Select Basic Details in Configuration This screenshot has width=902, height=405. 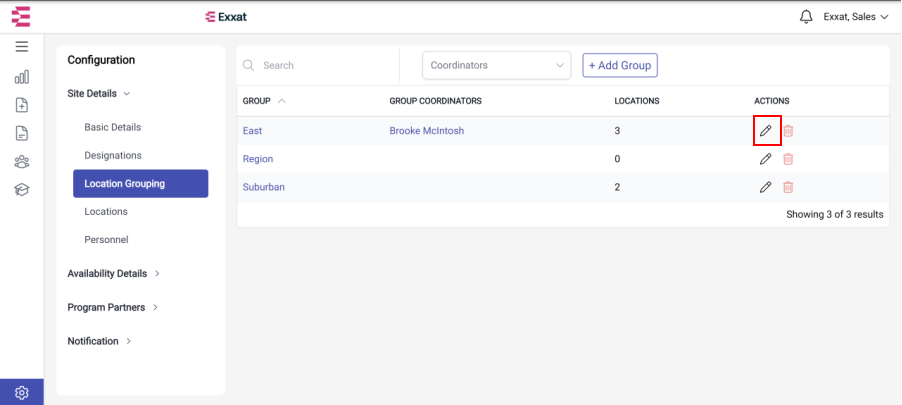point(113,127)
